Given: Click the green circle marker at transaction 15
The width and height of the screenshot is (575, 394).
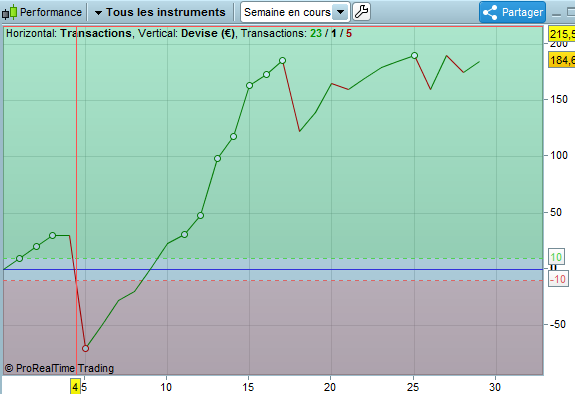Looking at the screenshot, I should pos(249,85).
